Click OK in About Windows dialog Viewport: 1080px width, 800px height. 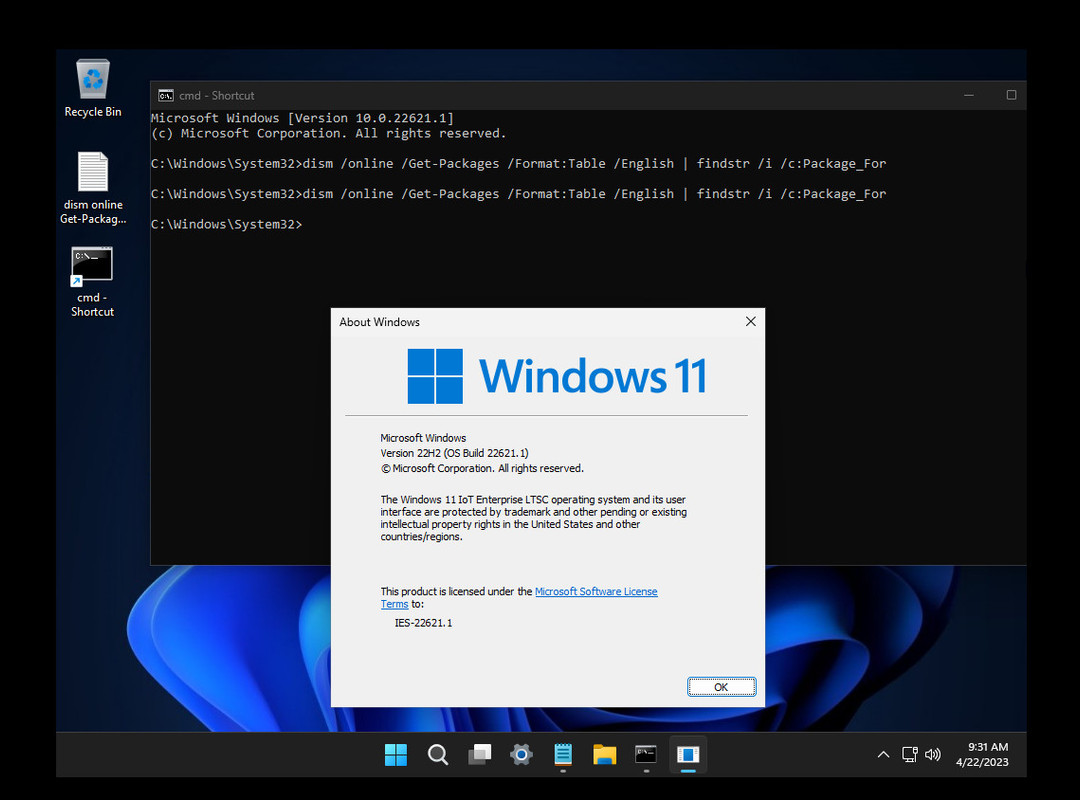[721, 687]
